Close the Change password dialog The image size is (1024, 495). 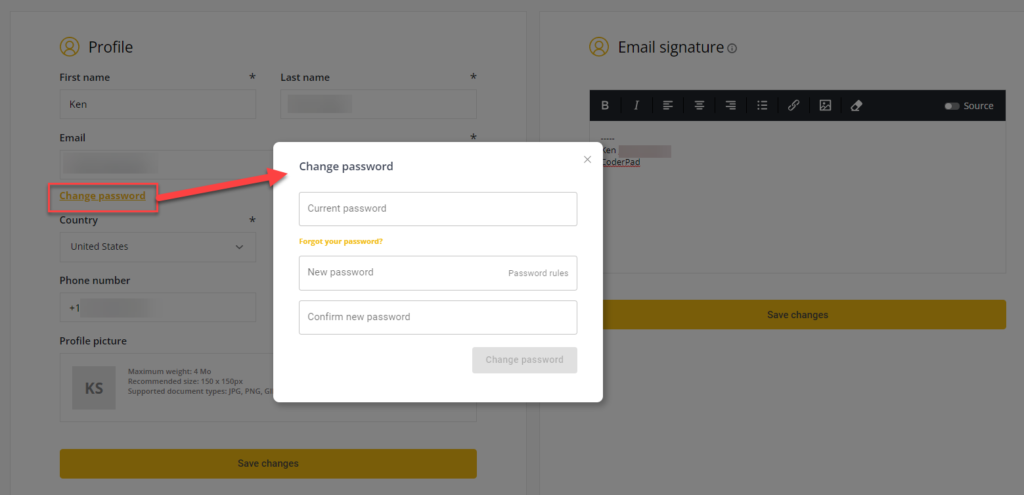(x=587, y=159)
